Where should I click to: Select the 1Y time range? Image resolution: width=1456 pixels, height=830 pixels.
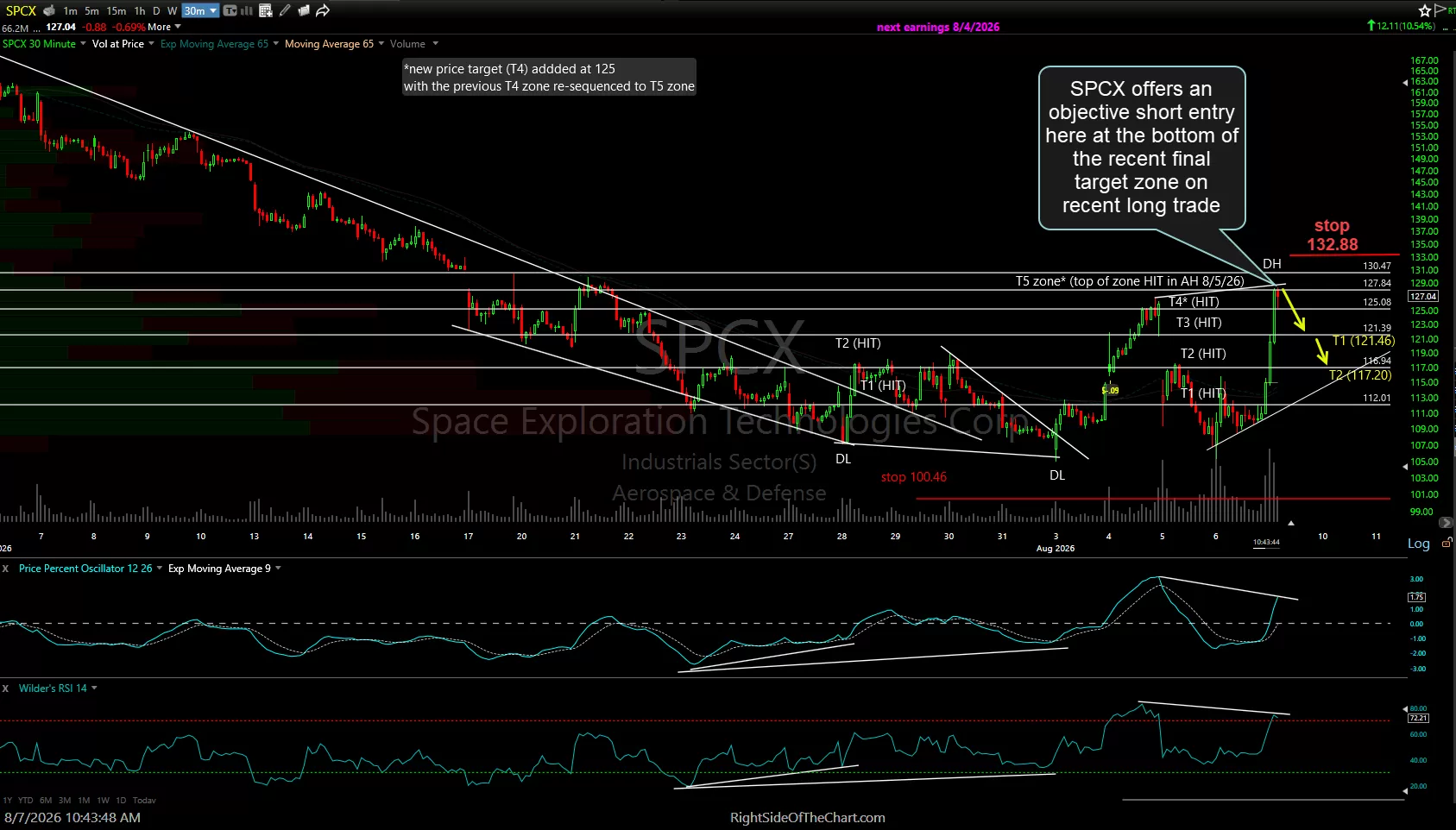click(x=7, y=801)
